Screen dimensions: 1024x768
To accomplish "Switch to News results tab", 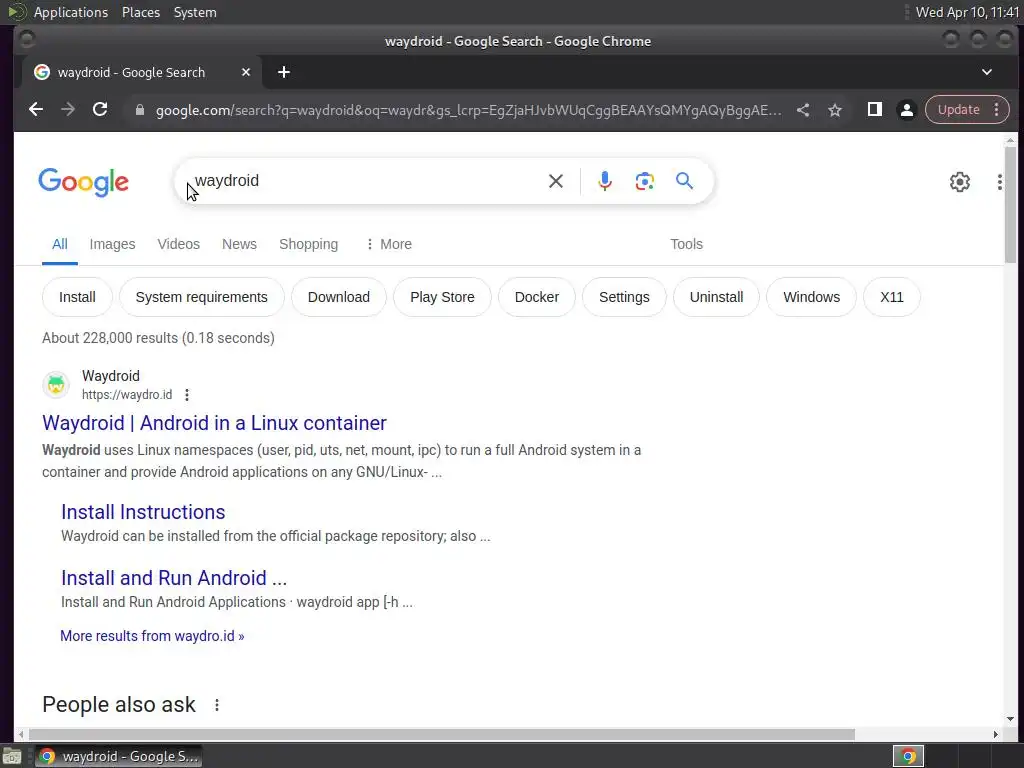I will (239, 244).
